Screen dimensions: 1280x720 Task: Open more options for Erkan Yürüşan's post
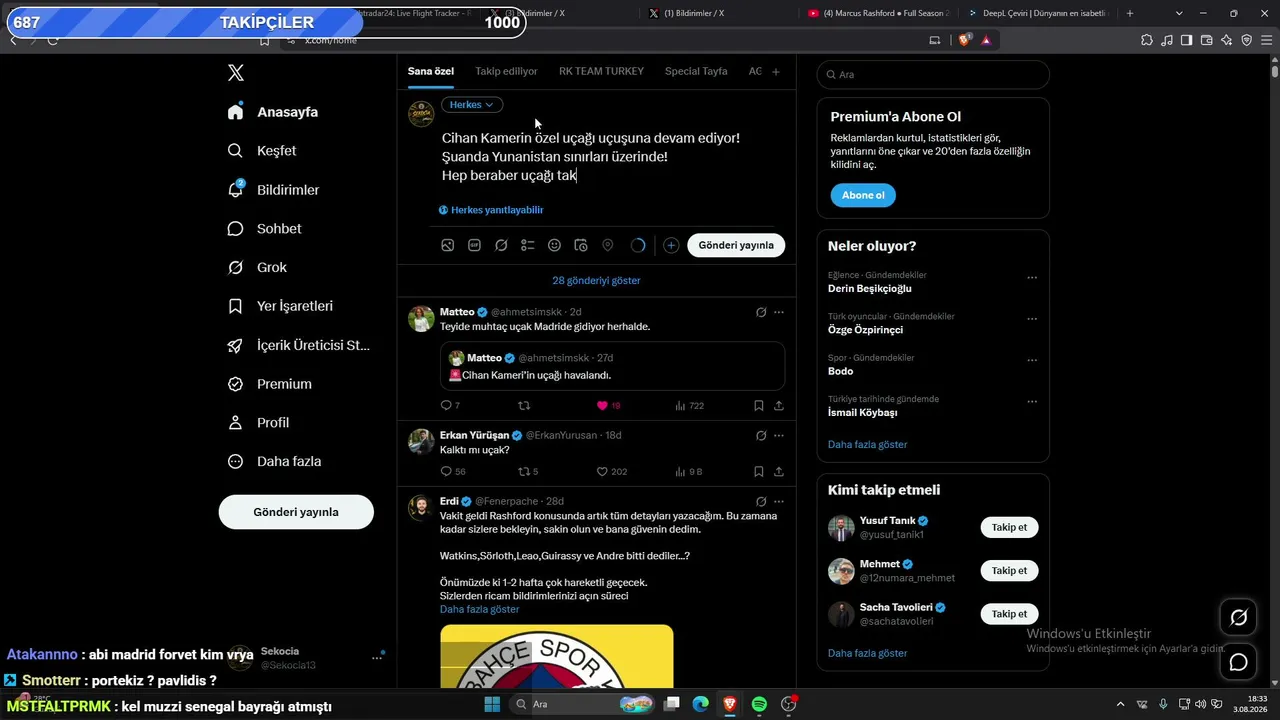click(779, 436)
